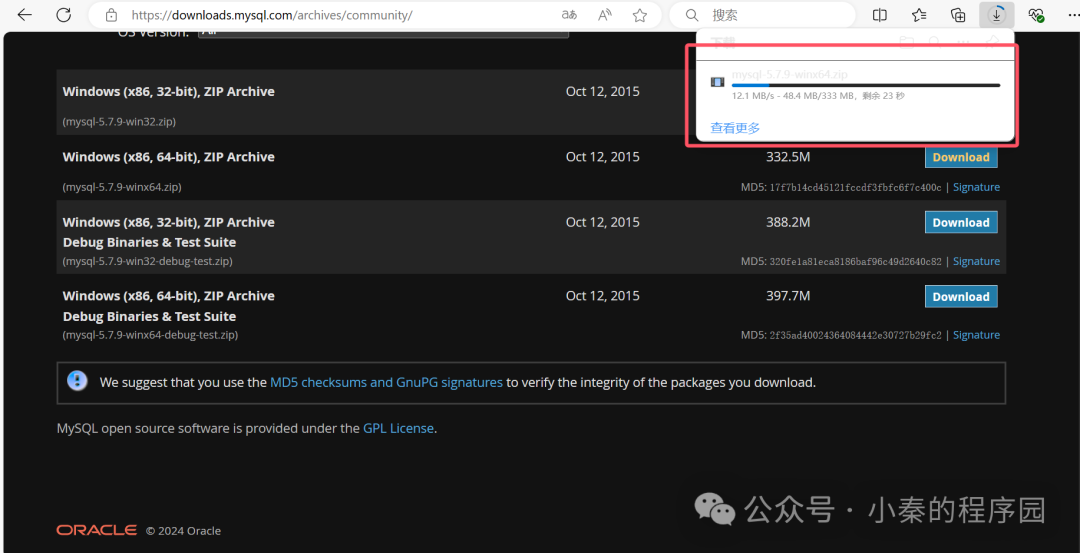
Task: Select MD5 hash 2f35ad40024364084442e30727b29fc2
Action: (853, 335)
